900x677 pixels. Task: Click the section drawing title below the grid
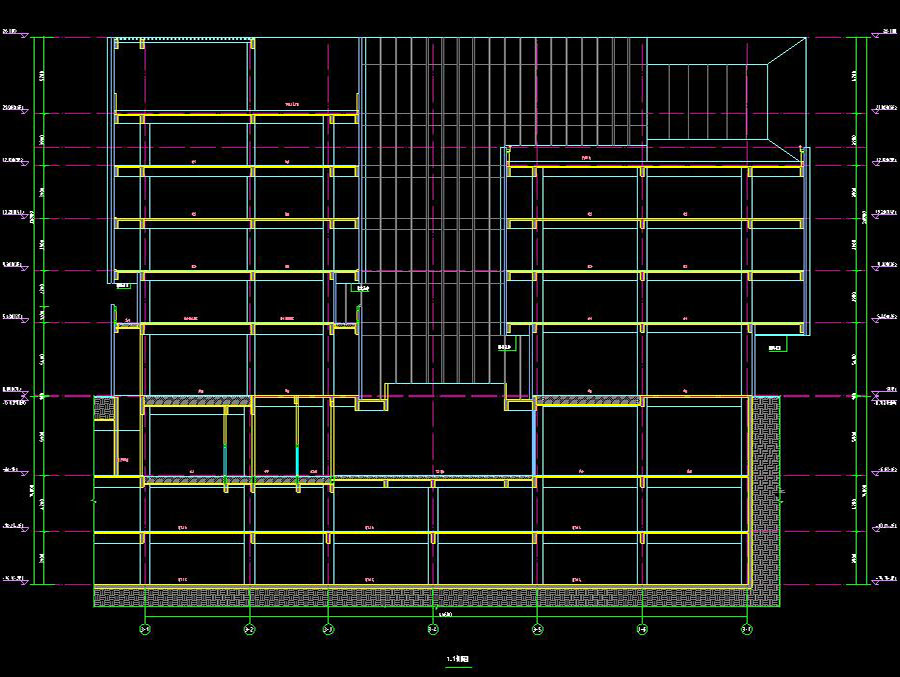point(458,660)
